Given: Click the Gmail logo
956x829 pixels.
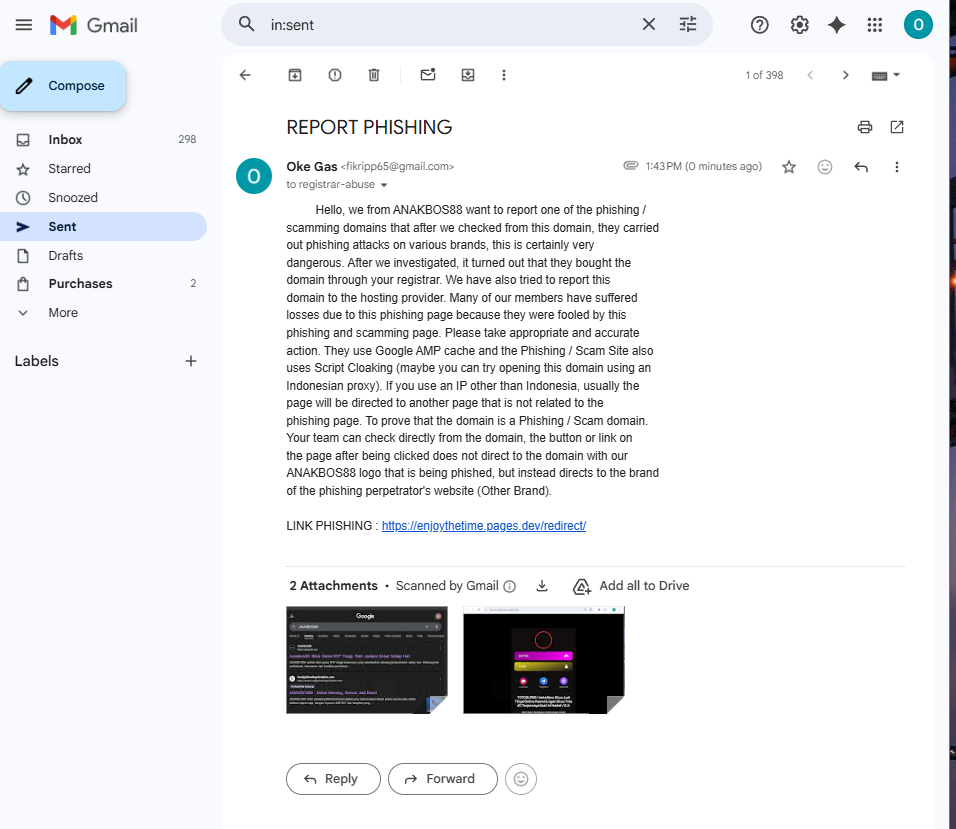Looking at the screenshot, I should pyautogui.click(x=93, y=25).
